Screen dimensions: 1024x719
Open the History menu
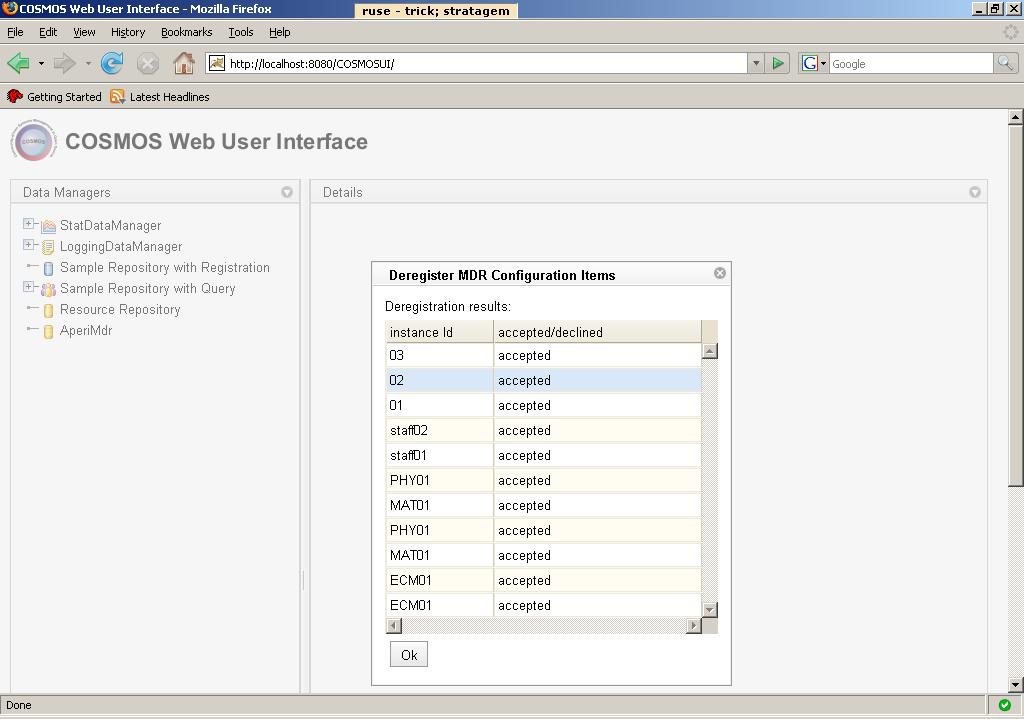(x=128, y=32)
